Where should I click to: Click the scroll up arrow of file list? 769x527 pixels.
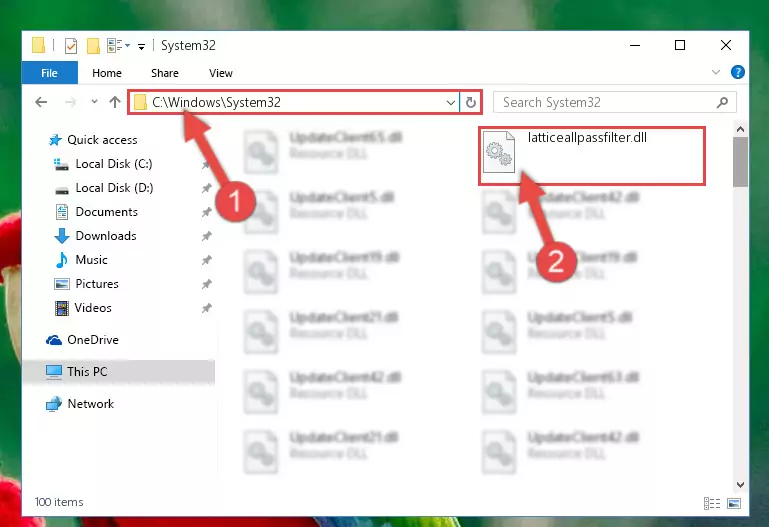pos(741,129)
